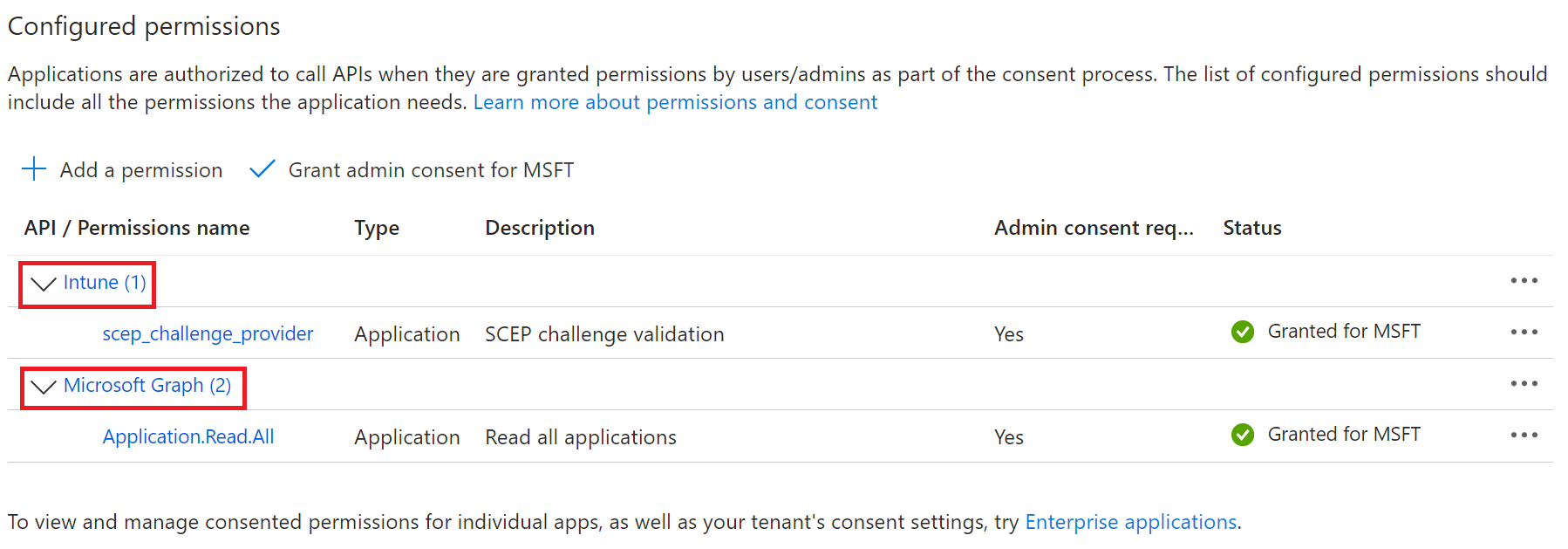Click the plus icon for Add a permission

[x=34, y=168]
